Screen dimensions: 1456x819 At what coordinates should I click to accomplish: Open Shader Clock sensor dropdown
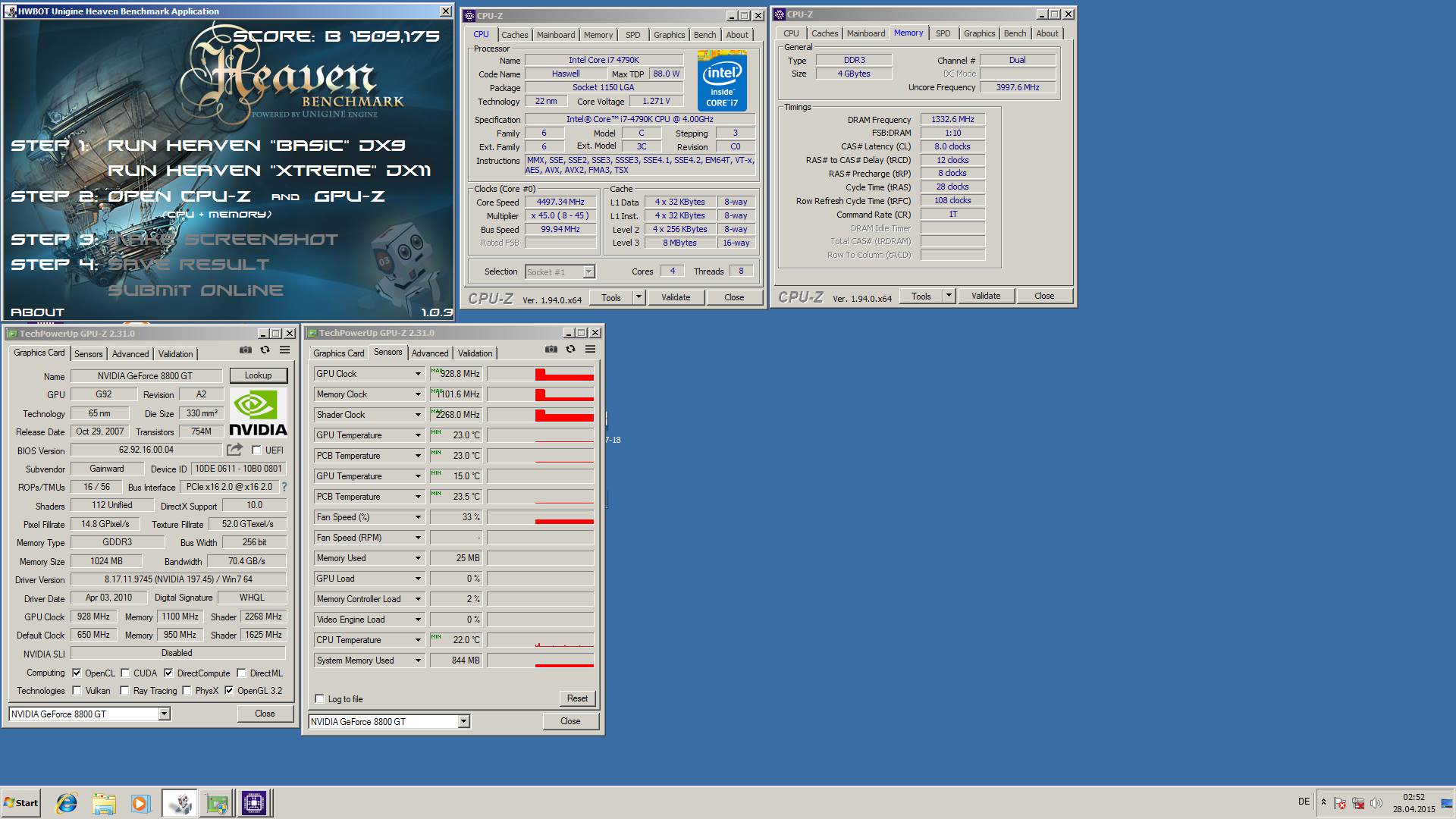click(x=417, y=415)
